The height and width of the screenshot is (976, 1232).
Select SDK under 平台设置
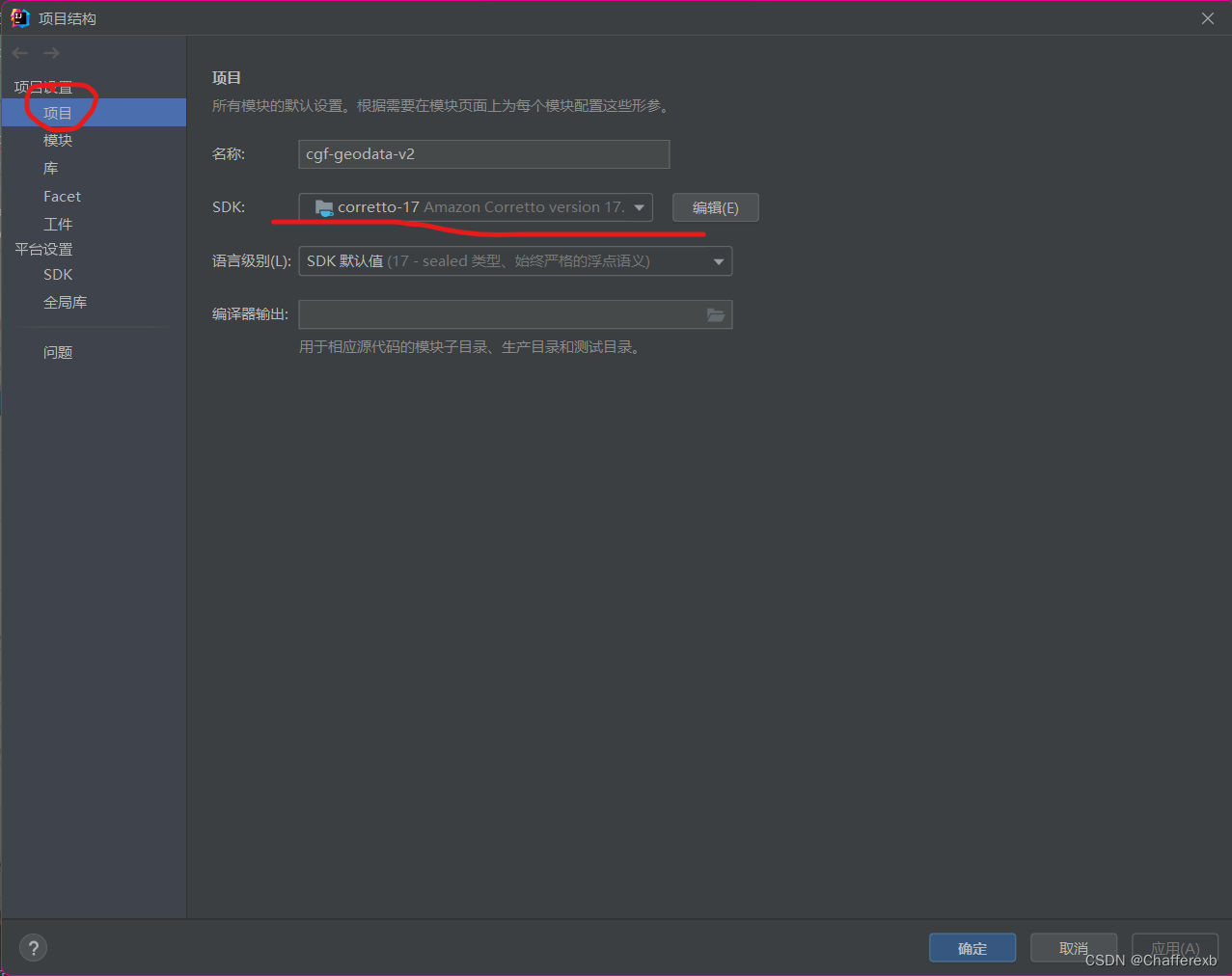pos(58,274)
